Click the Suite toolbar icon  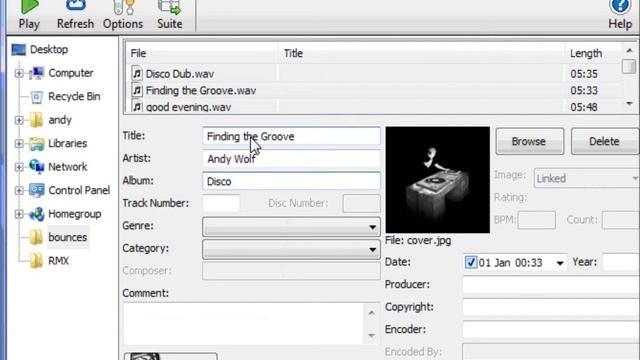169,7
